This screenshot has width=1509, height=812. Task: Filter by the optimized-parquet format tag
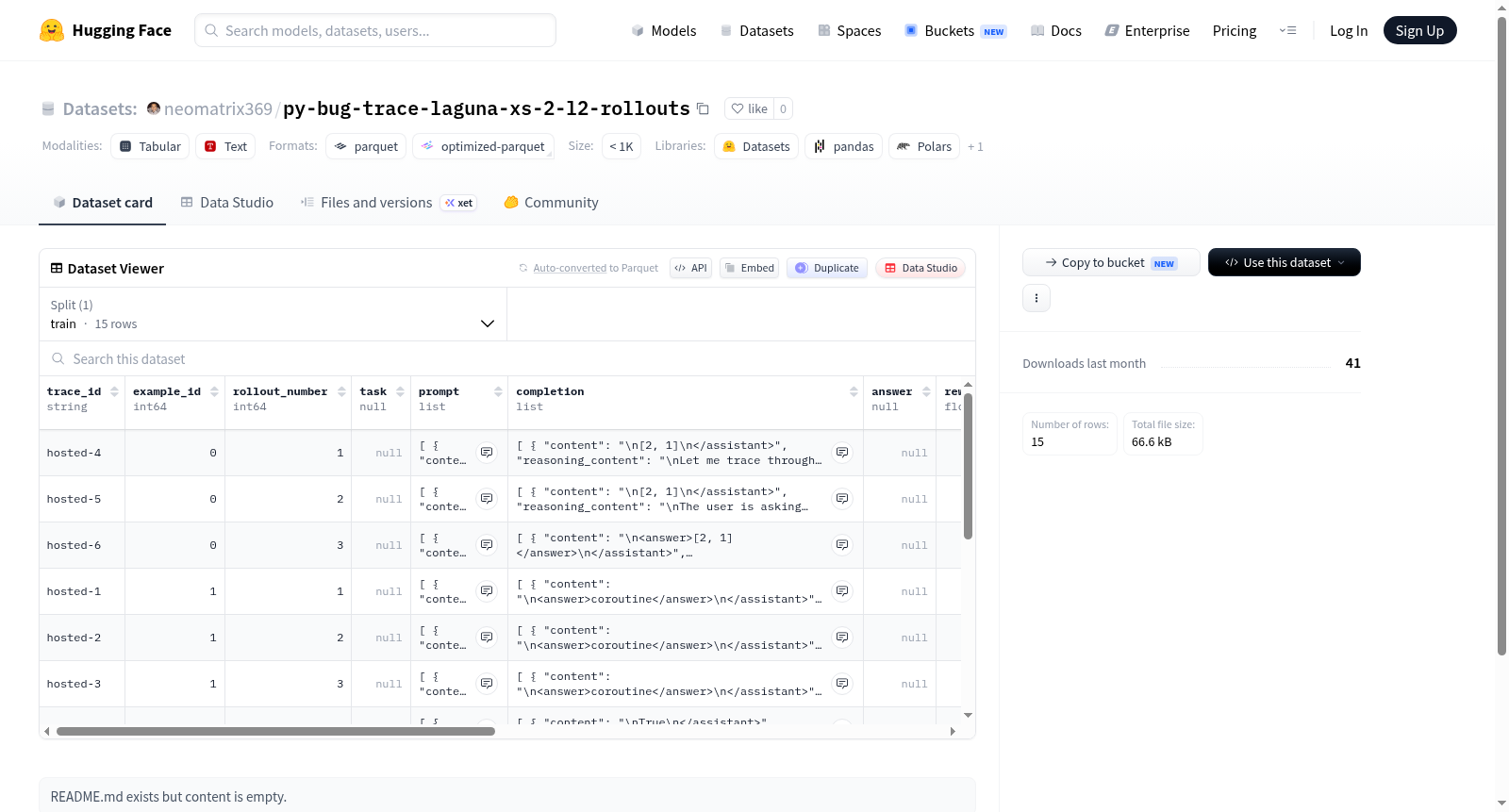(483, 146)
